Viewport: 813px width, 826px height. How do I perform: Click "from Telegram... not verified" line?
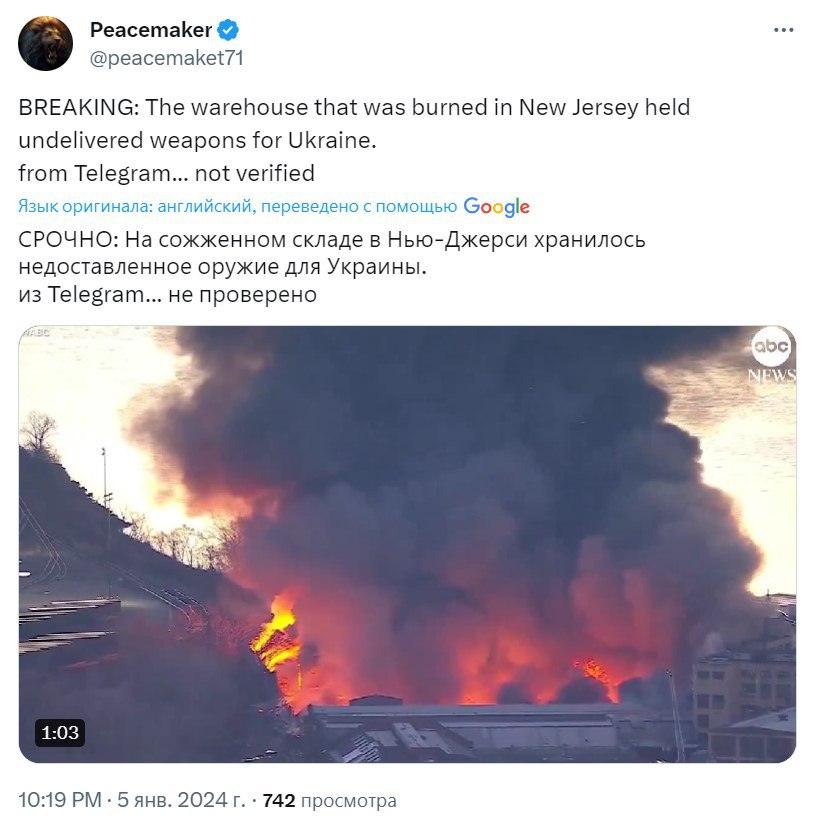(x=167, y=173)
